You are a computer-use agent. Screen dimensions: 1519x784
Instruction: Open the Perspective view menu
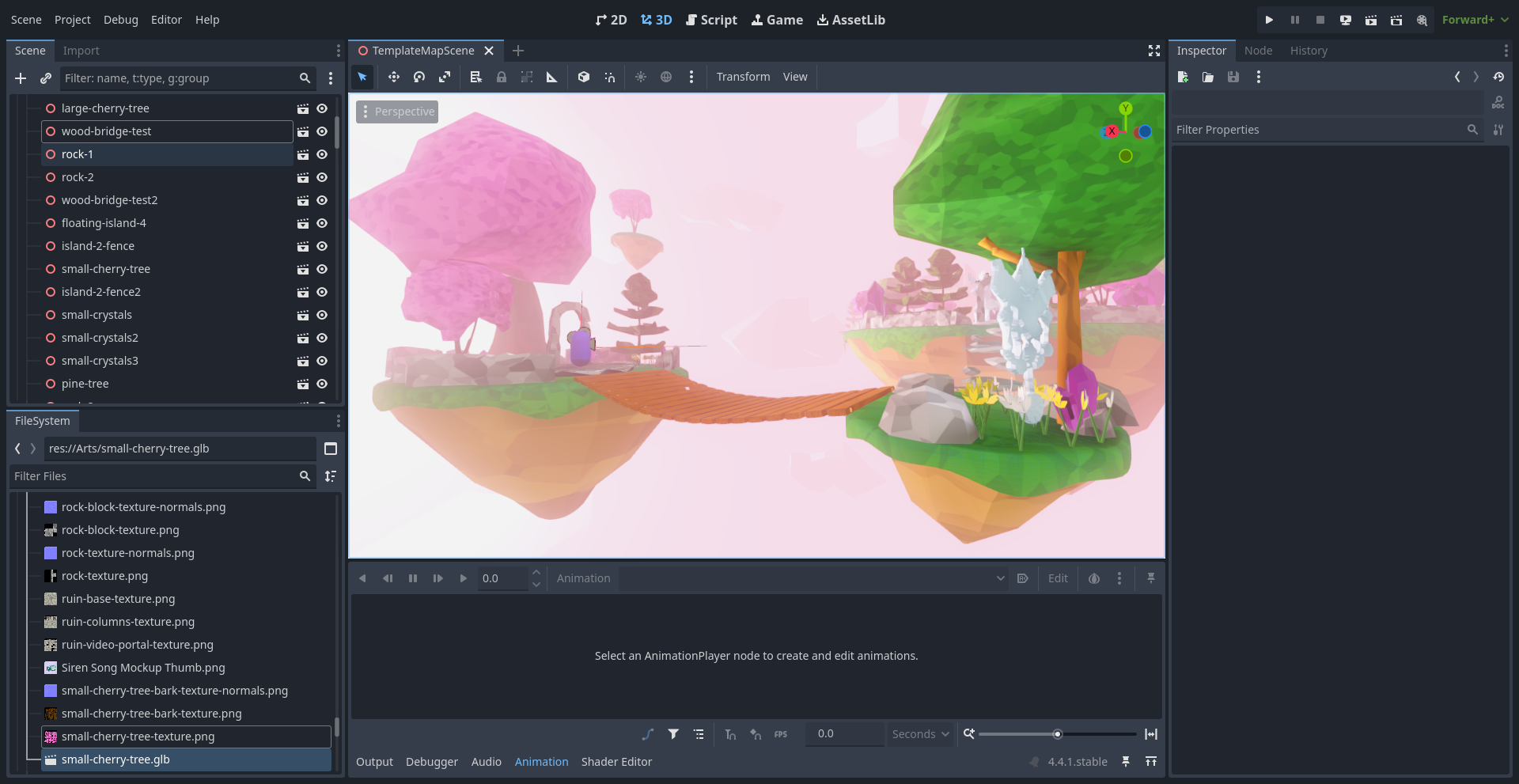coord(397,112)
